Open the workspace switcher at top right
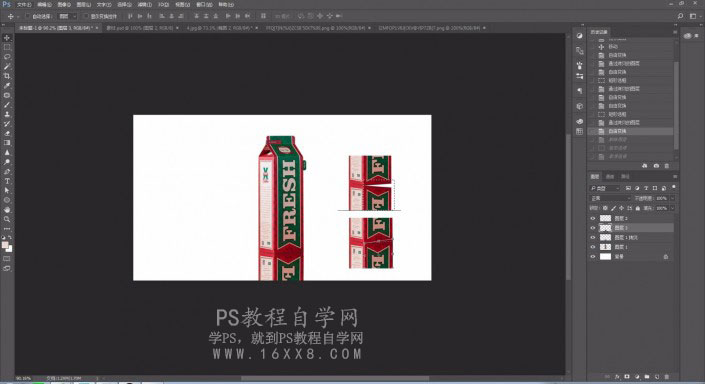 pyautogui.click(x=693, y=16)
